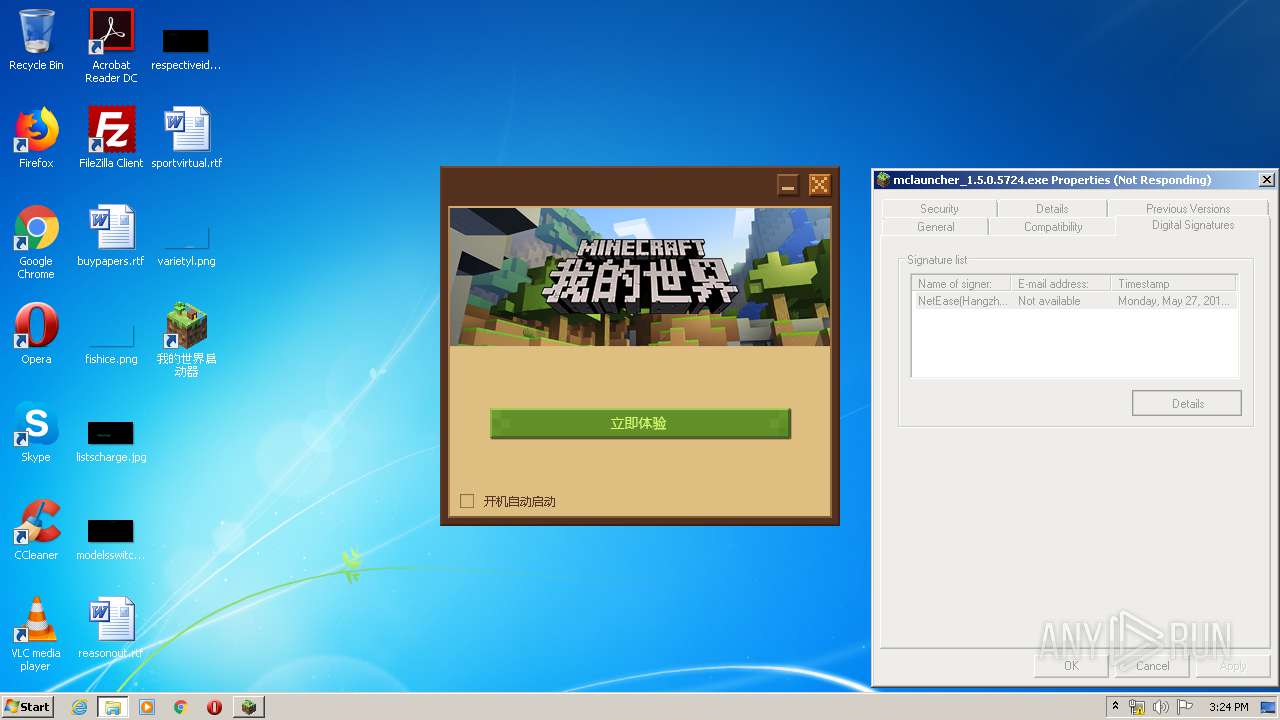The width and height of the screenshot is (1280, 720).
Task: Minimize the Minecraft launcher window
Action: [788, 185]
